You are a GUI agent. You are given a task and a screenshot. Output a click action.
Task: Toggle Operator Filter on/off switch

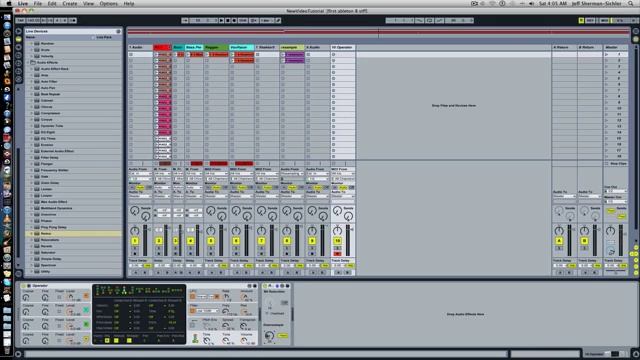click(192, 311)
